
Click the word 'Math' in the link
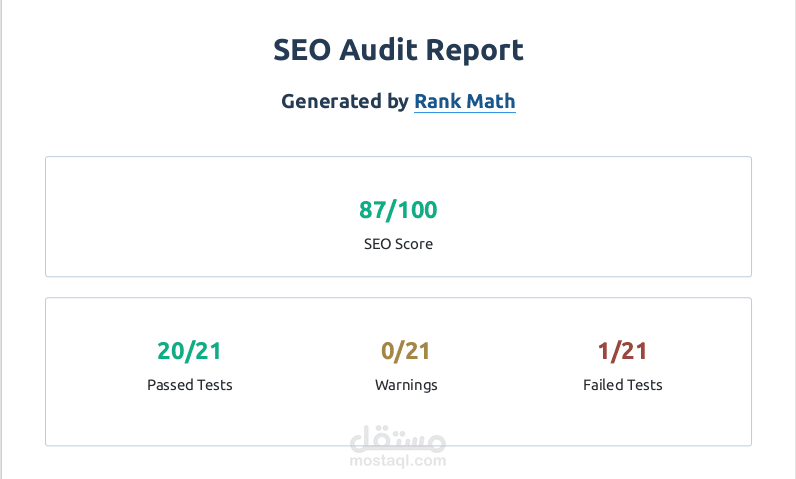[x=492, y=101]
